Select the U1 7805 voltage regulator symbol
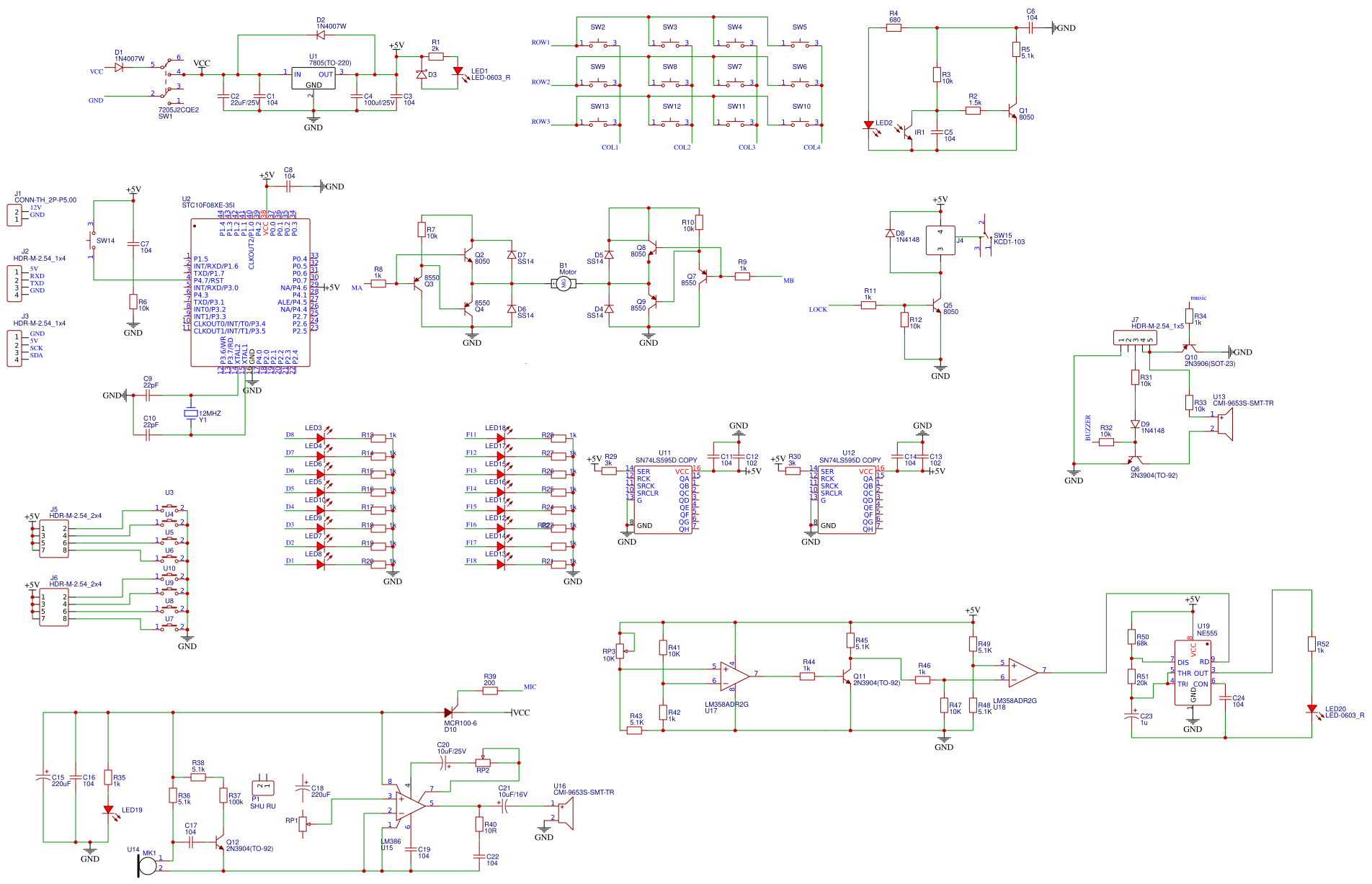 313,79
